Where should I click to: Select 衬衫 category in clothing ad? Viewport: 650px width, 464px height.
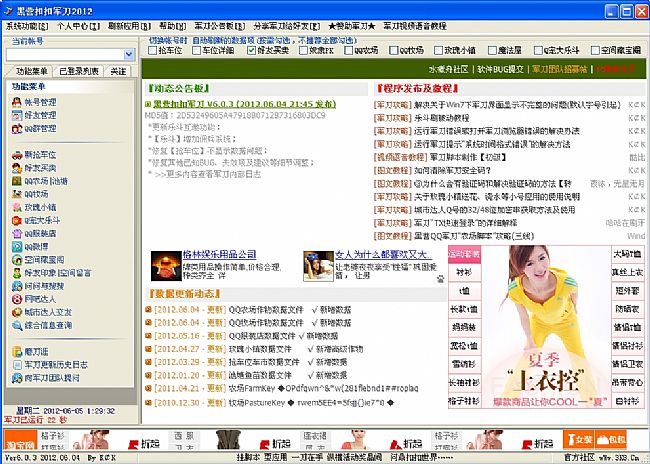[x=464, y=272]
